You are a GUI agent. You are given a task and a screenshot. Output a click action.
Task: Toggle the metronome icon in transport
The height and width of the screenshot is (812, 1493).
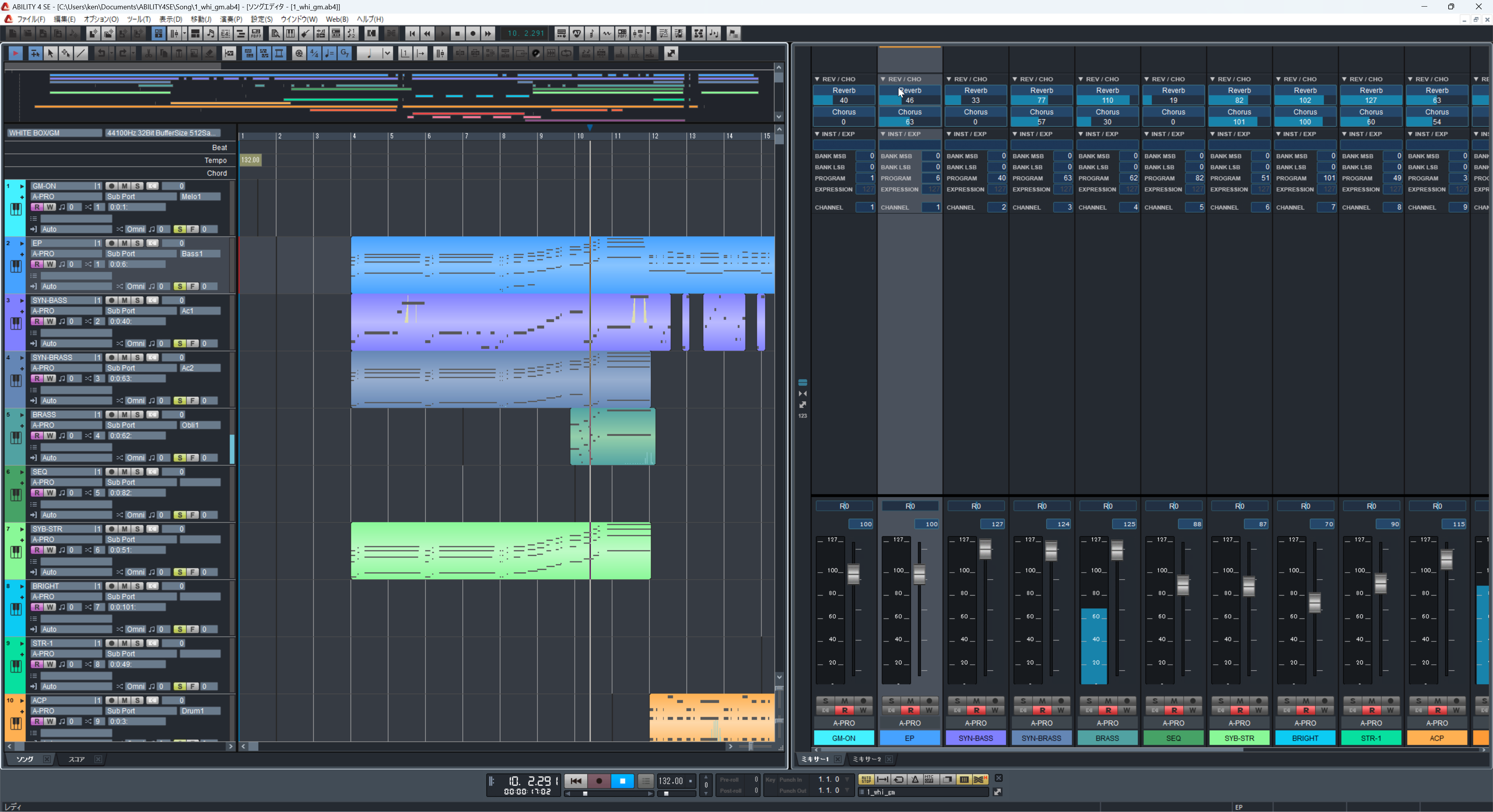pos(915,779)
